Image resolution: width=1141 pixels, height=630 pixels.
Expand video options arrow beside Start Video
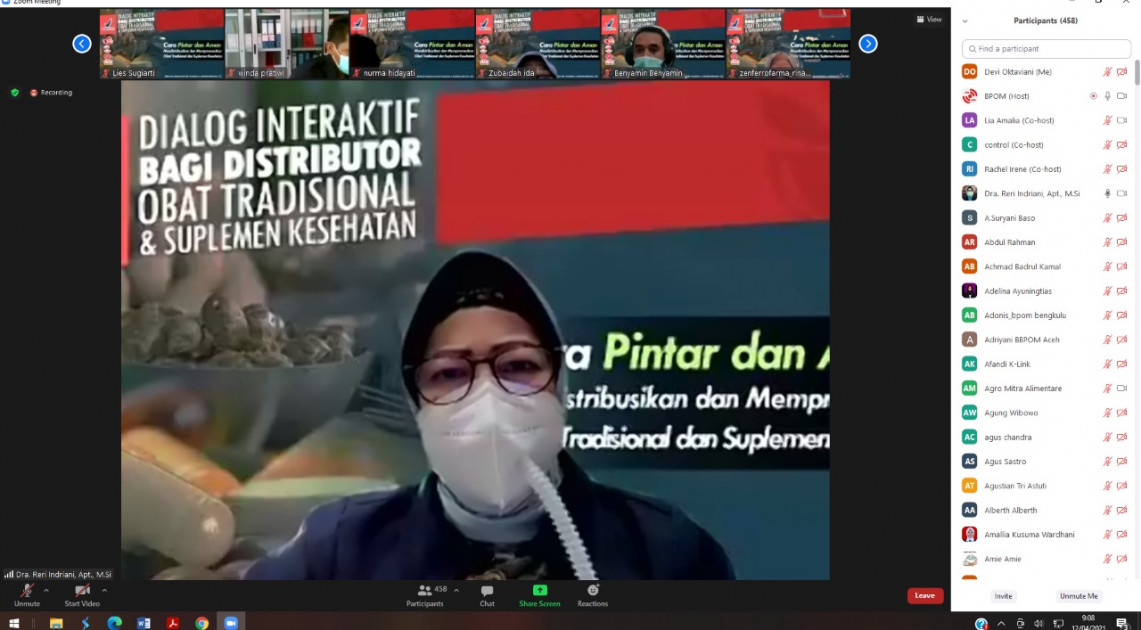pyautogui.click(x=104, y=590)
